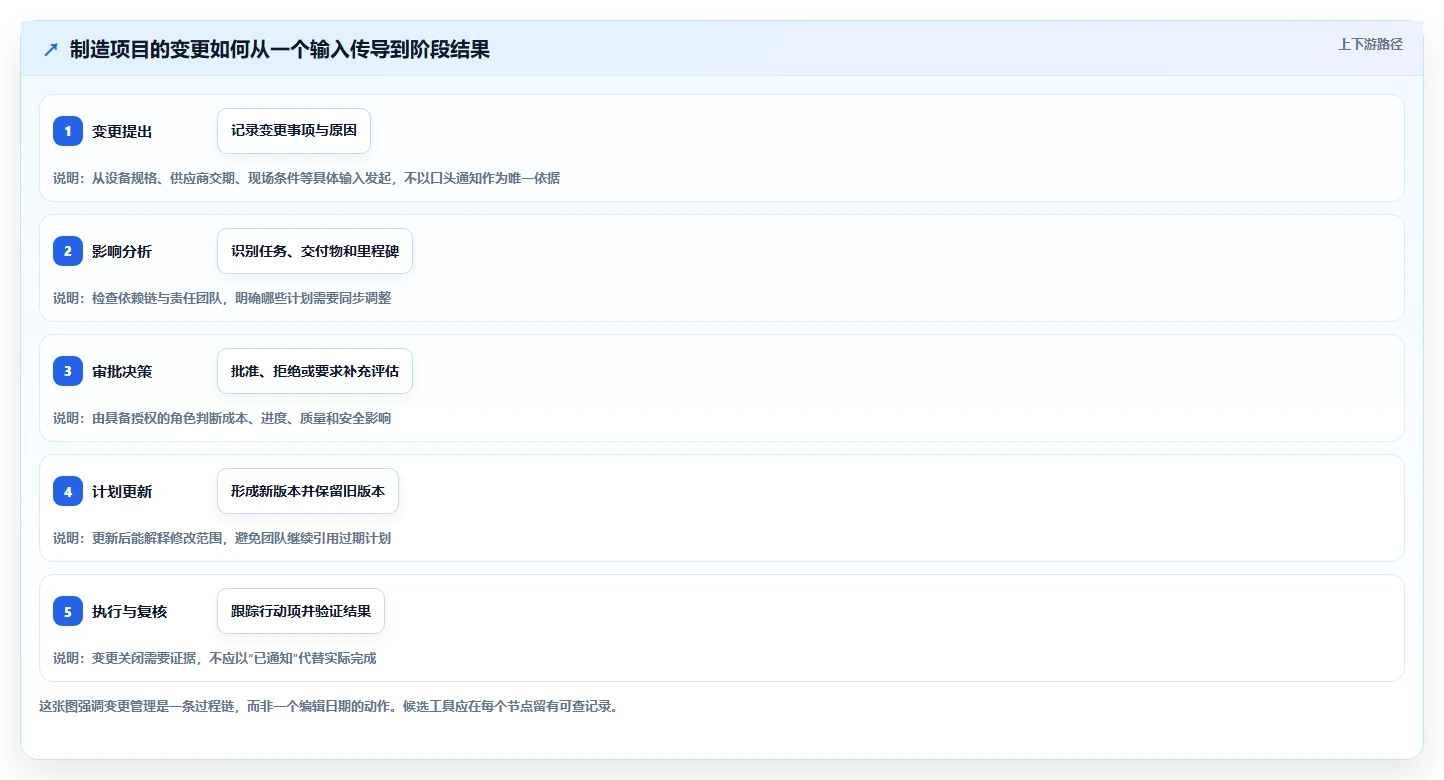Click the 上下游路径 label

[x=1371, y=44]
